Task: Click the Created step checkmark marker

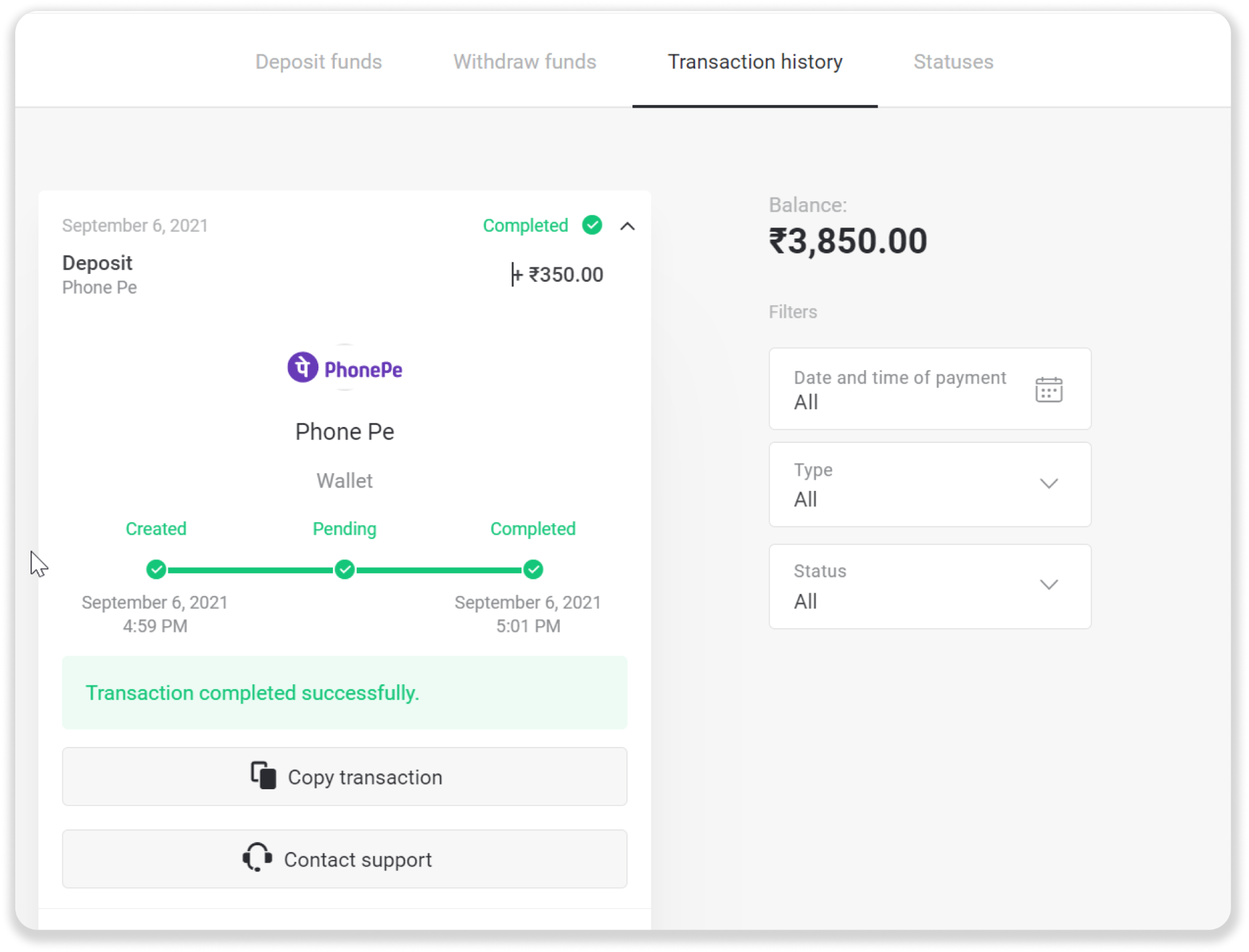Action: coord(156,570)
